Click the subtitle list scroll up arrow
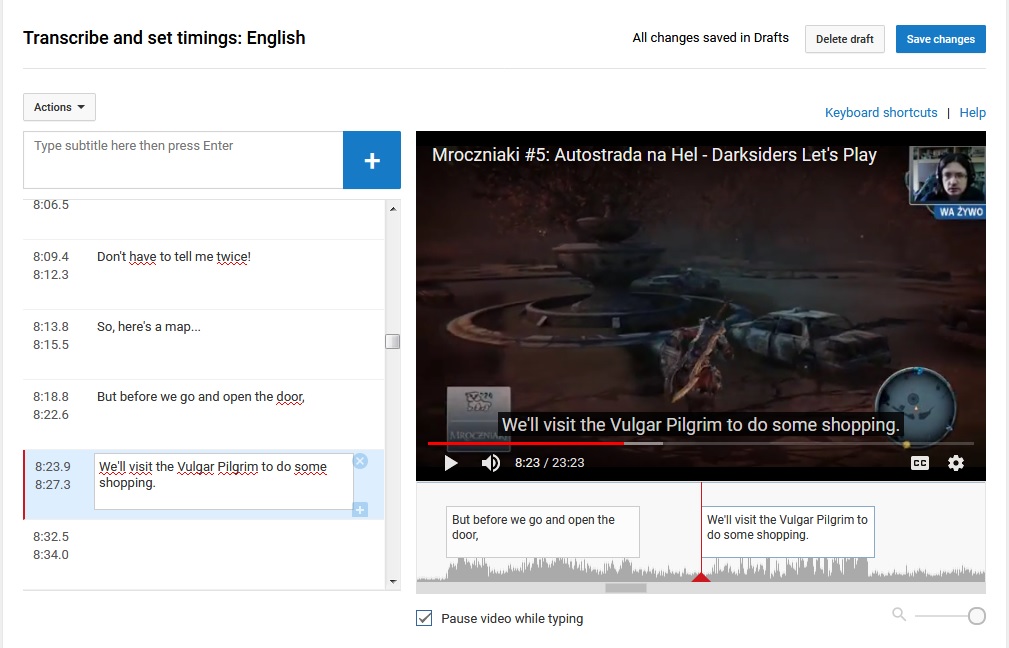This screenshot has height=648, width=1009. pyautogui.click(x=393, y=208)
